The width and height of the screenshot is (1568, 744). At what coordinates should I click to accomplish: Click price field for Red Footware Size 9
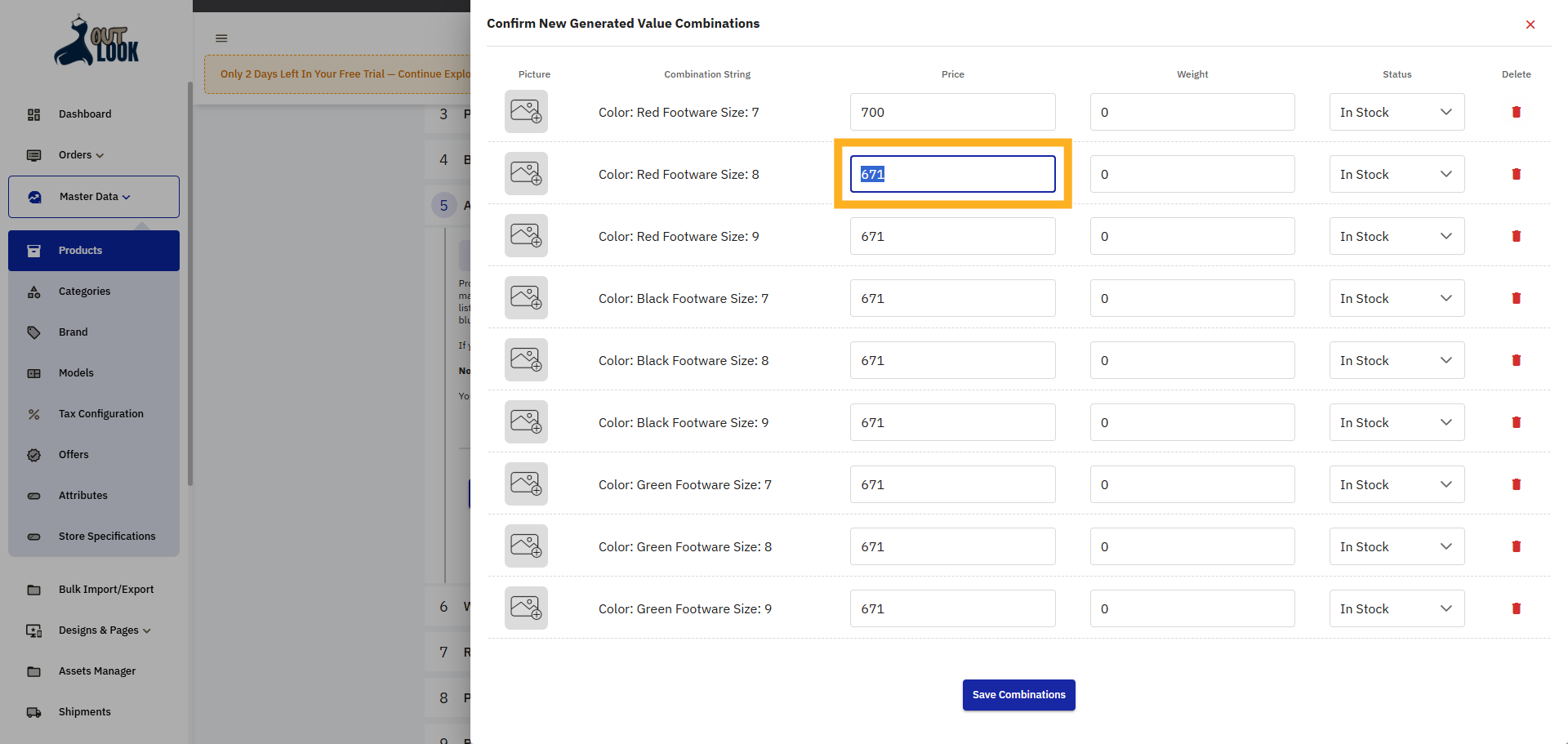click(x=952, y=236)
